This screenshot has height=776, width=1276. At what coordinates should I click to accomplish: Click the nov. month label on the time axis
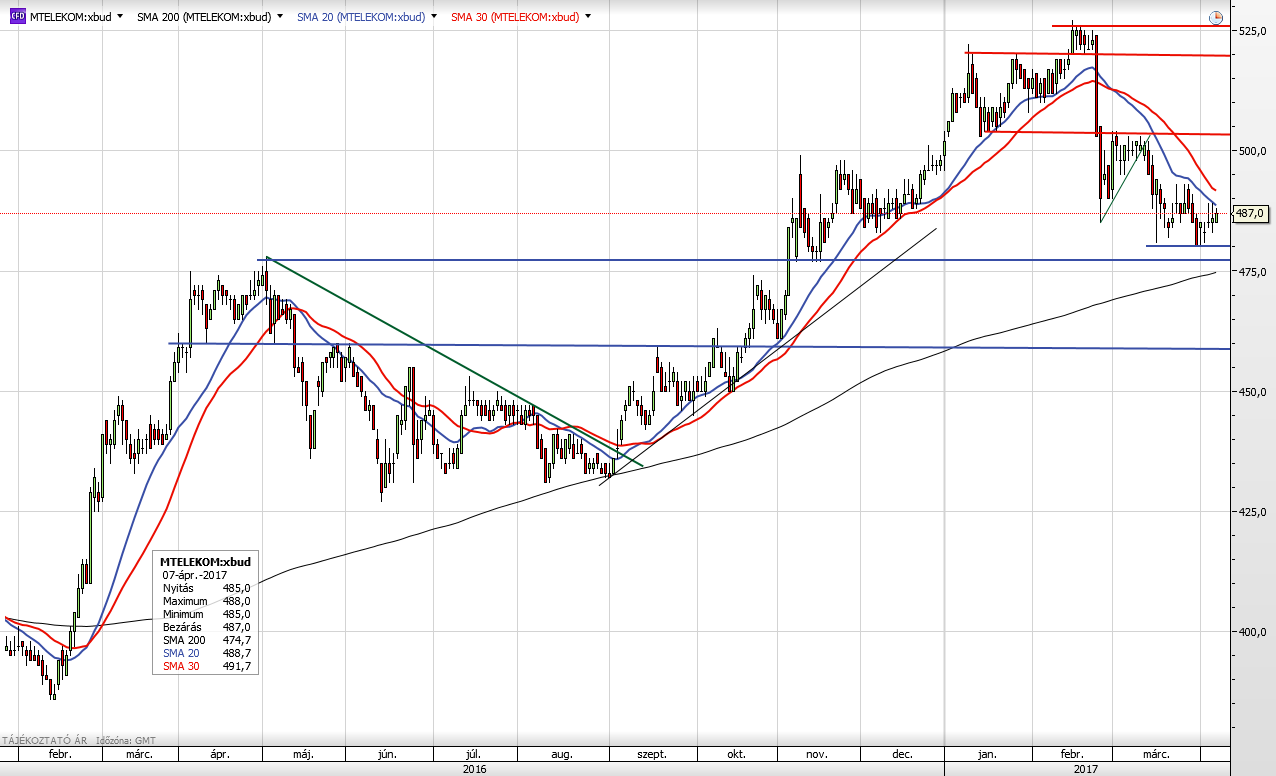point(816,755)
